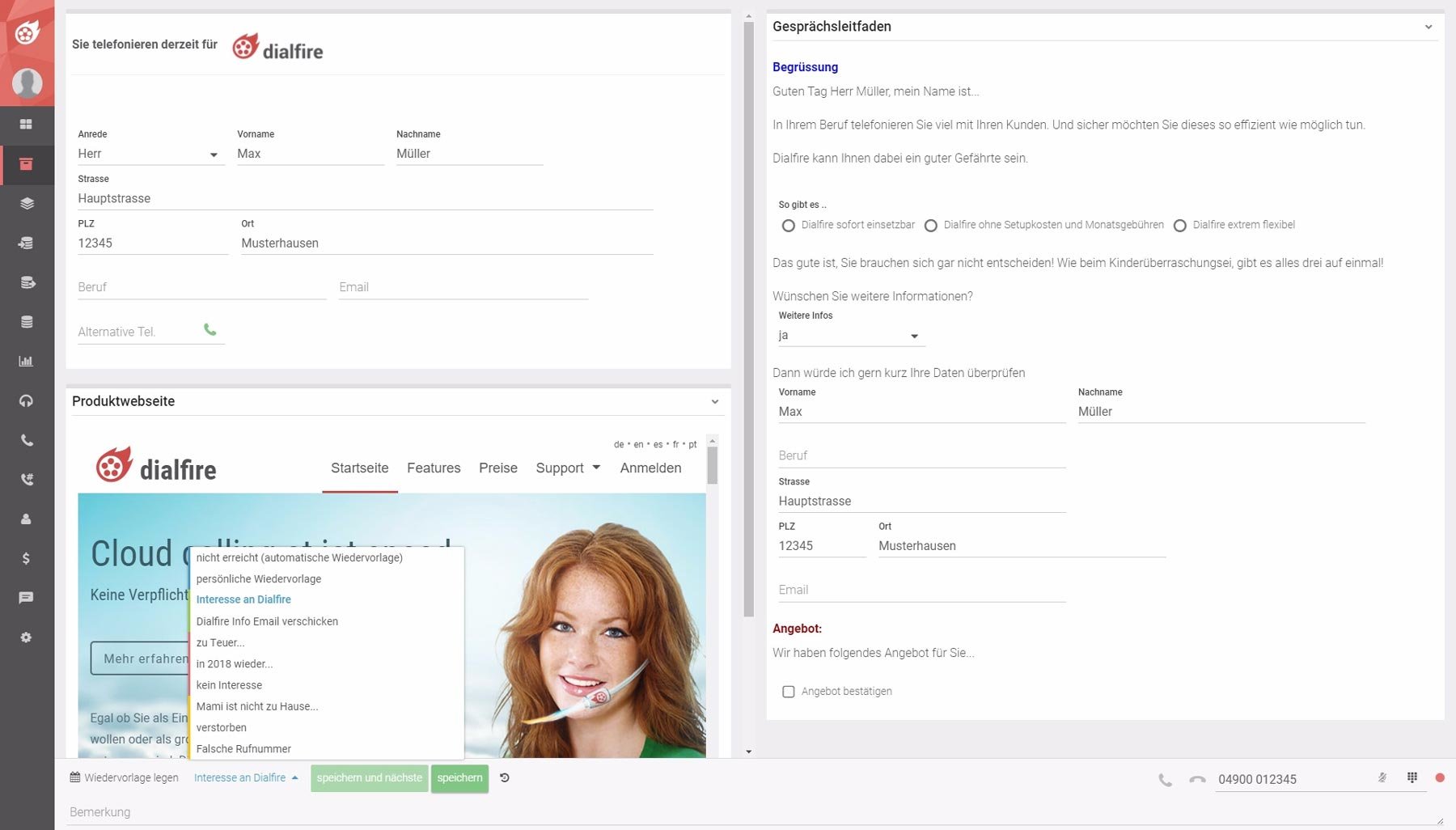Call the alternative telephone with green phone icon
The height and width of the screenshot is (830, 1456).
click(x=210, y=329)
